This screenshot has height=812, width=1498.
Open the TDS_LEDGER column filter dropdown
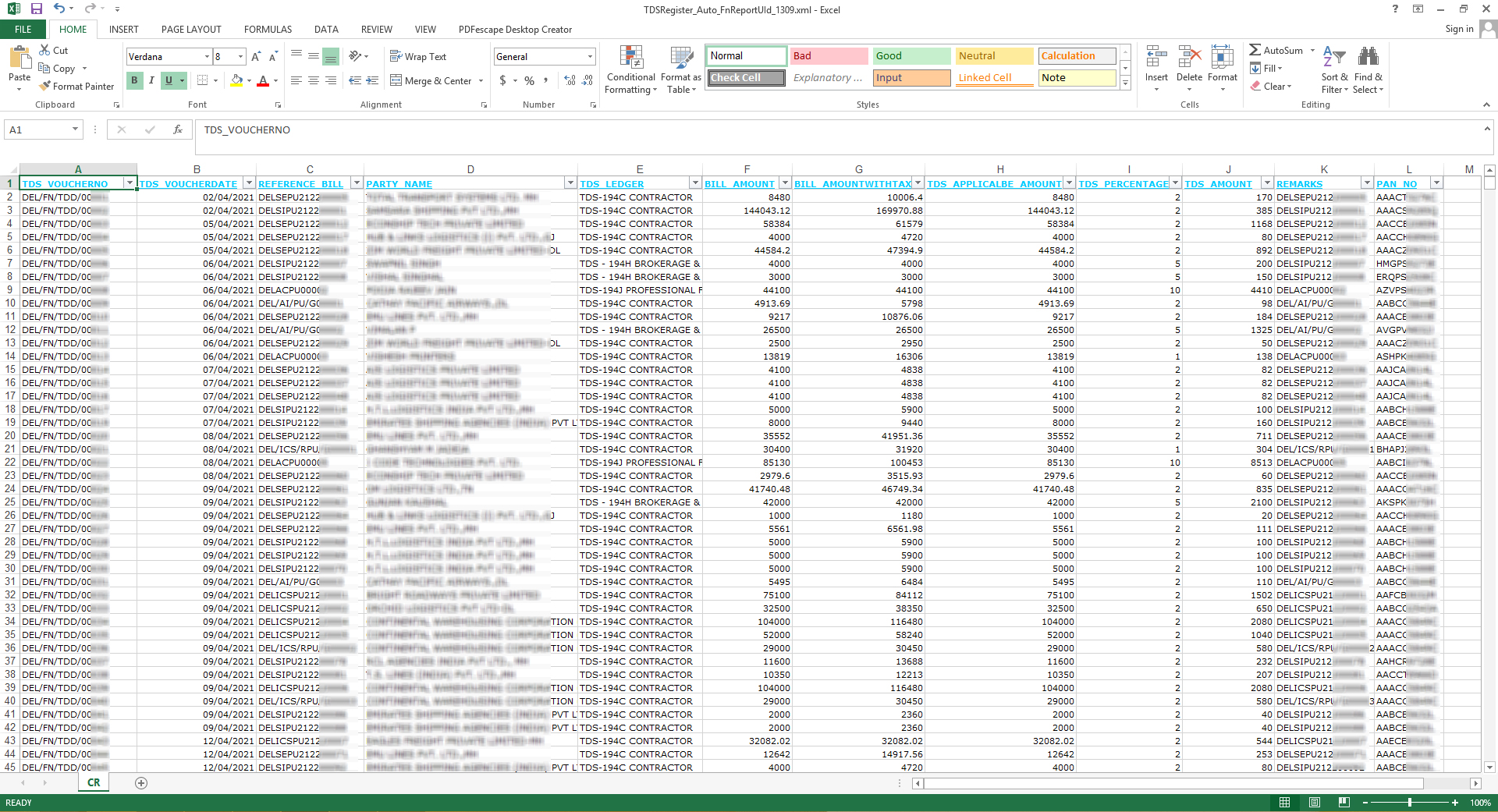coord(694,183)
